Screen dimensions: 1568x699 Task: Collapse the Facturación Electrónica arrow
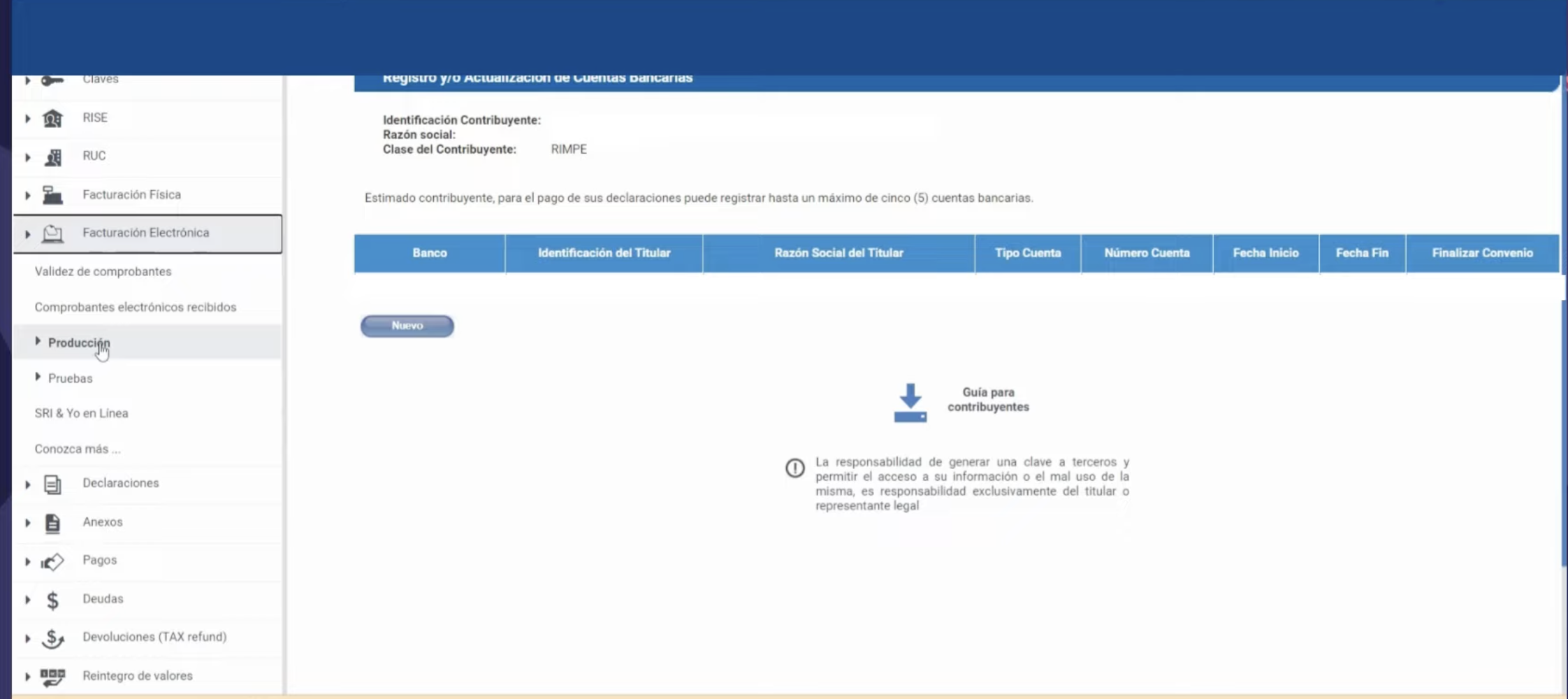pos(27,234)
